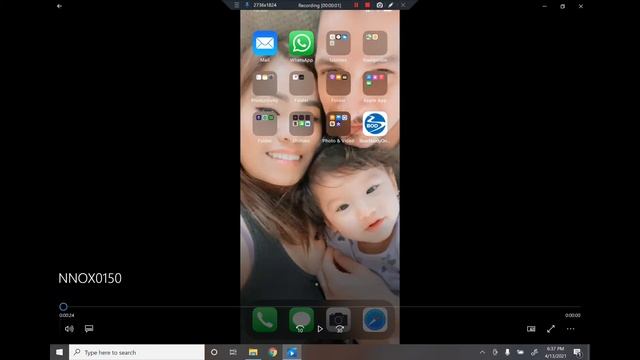Open the notification center icon

(x=578, y=352)
